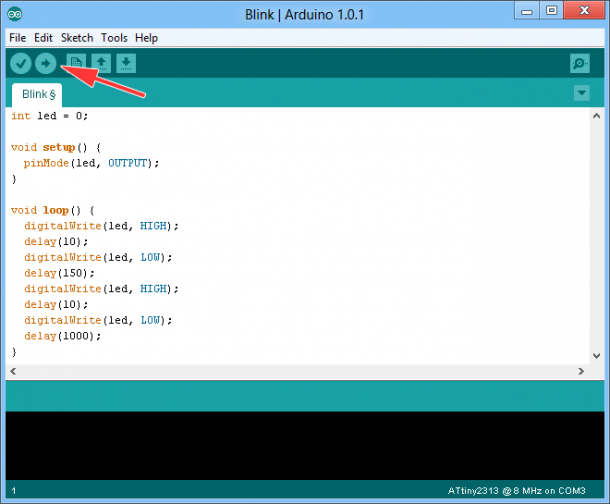
Task: Click the Verify checkmark button
Action: pos(20,63)
